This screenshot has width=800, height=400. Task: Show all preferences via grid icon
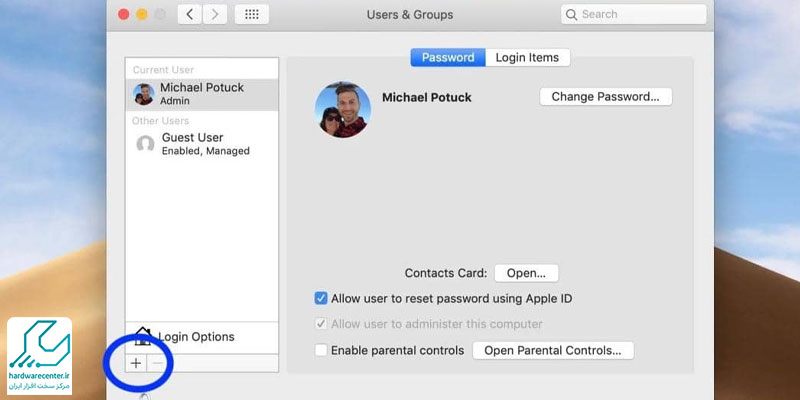pyautogui.click(x=251, y=15)
